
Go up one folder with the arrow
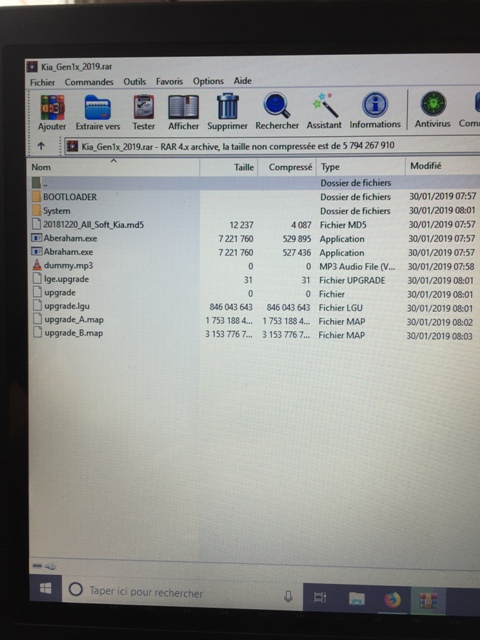click(41, 146)
